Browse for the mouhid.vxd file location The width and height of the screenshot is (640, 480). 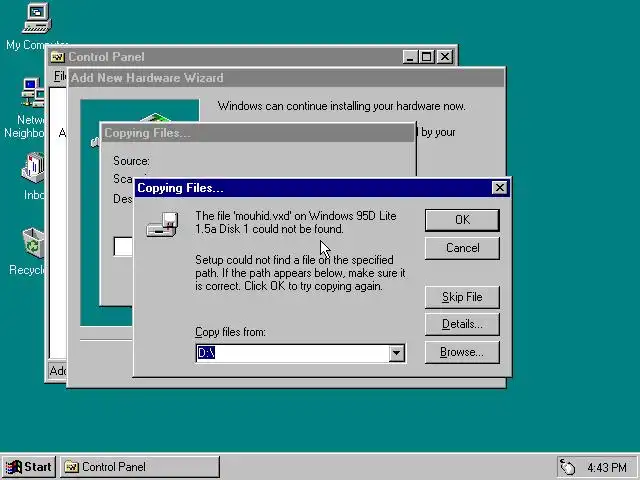coord(462,352)
